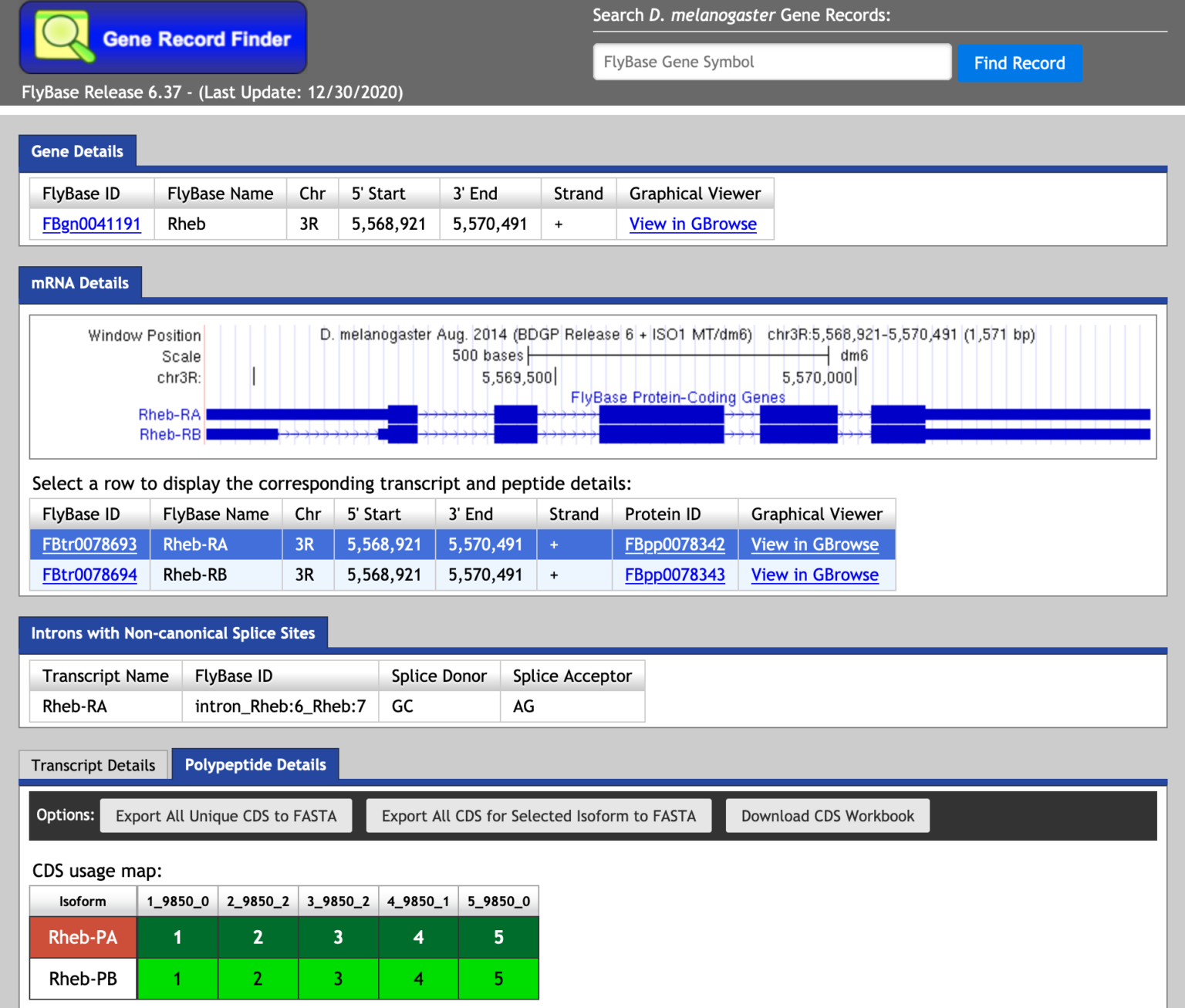Open the FBgn0041191 gene link
1185x1008 pixels.
click(x=91, y=224)
